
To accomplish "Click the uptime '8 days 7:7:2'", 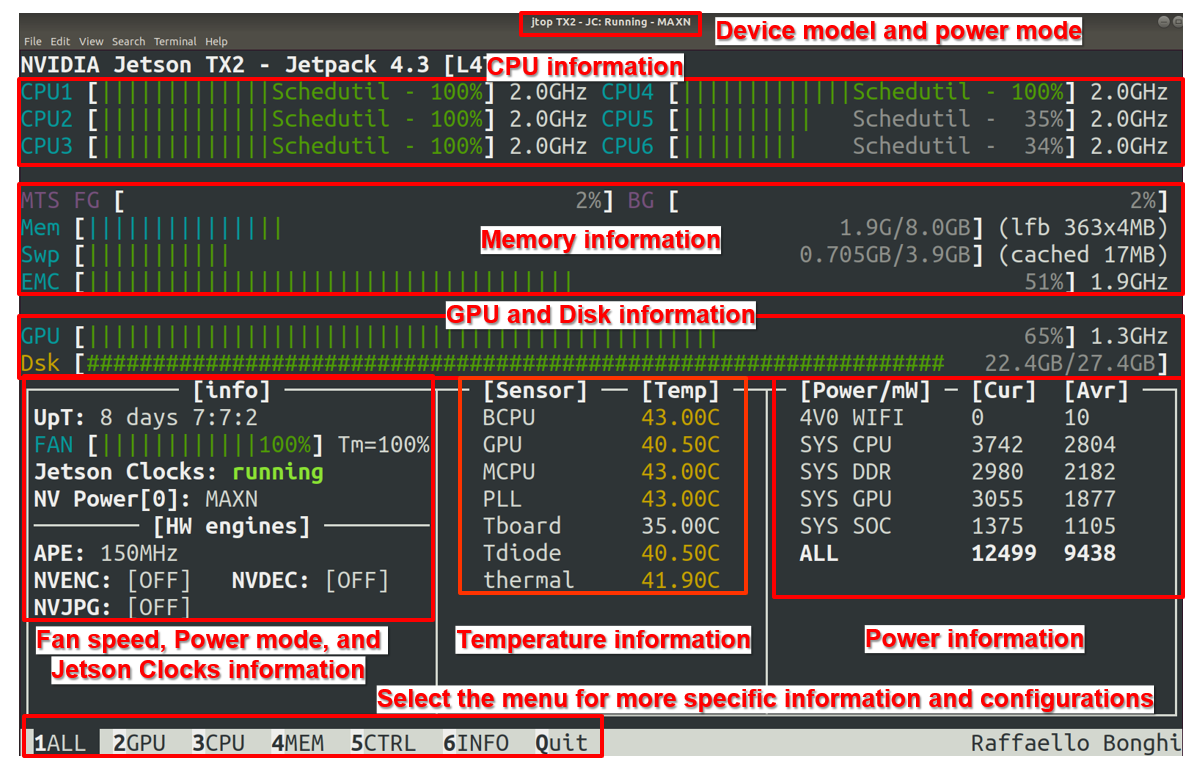I will click(x=178, y=417).
